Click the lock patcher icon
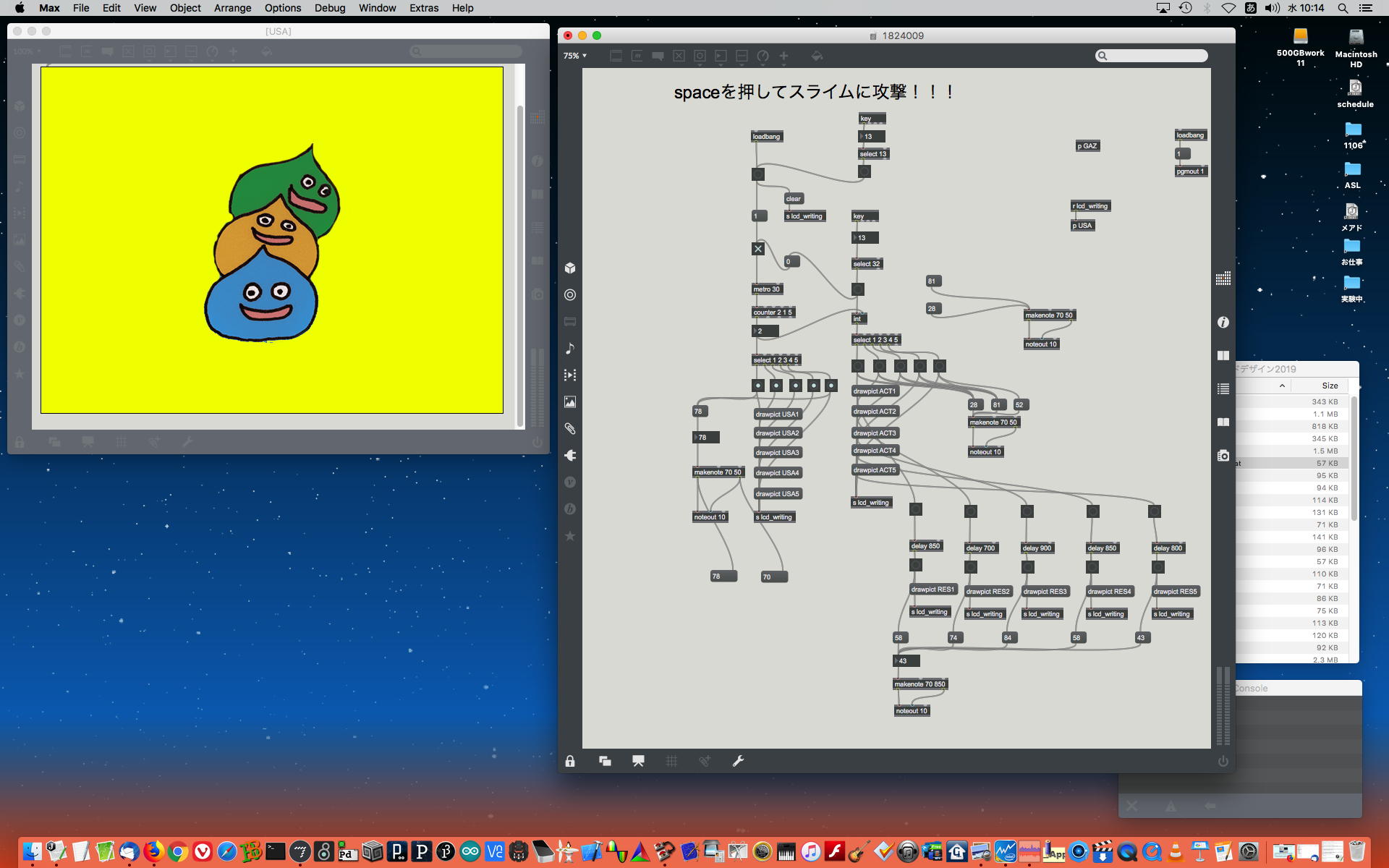 click(570, 761)
